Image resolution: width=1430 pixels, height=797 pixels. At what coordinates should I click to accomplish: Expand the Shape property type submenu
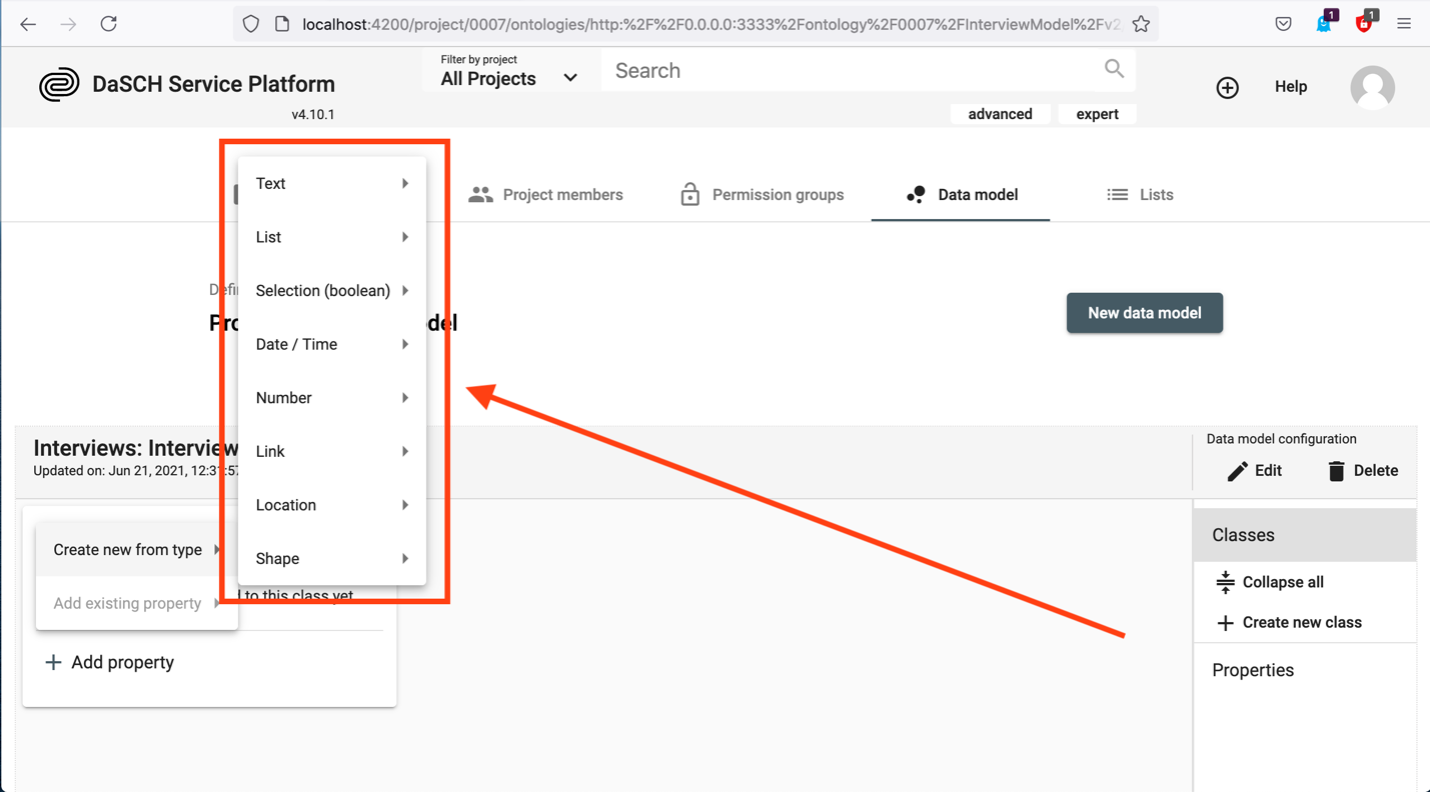pos(331,559)
